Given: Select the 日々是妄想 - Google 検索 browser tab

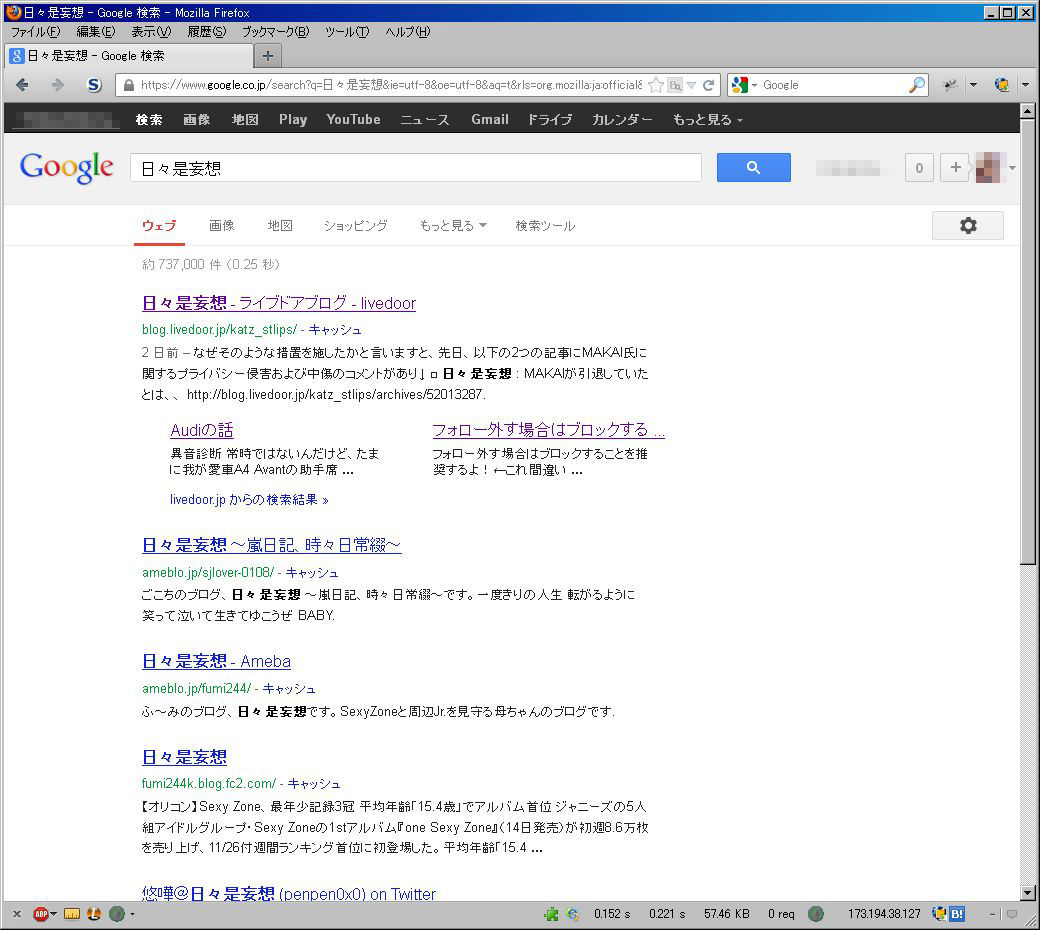Looking at the screenshot, I should 129,56.
